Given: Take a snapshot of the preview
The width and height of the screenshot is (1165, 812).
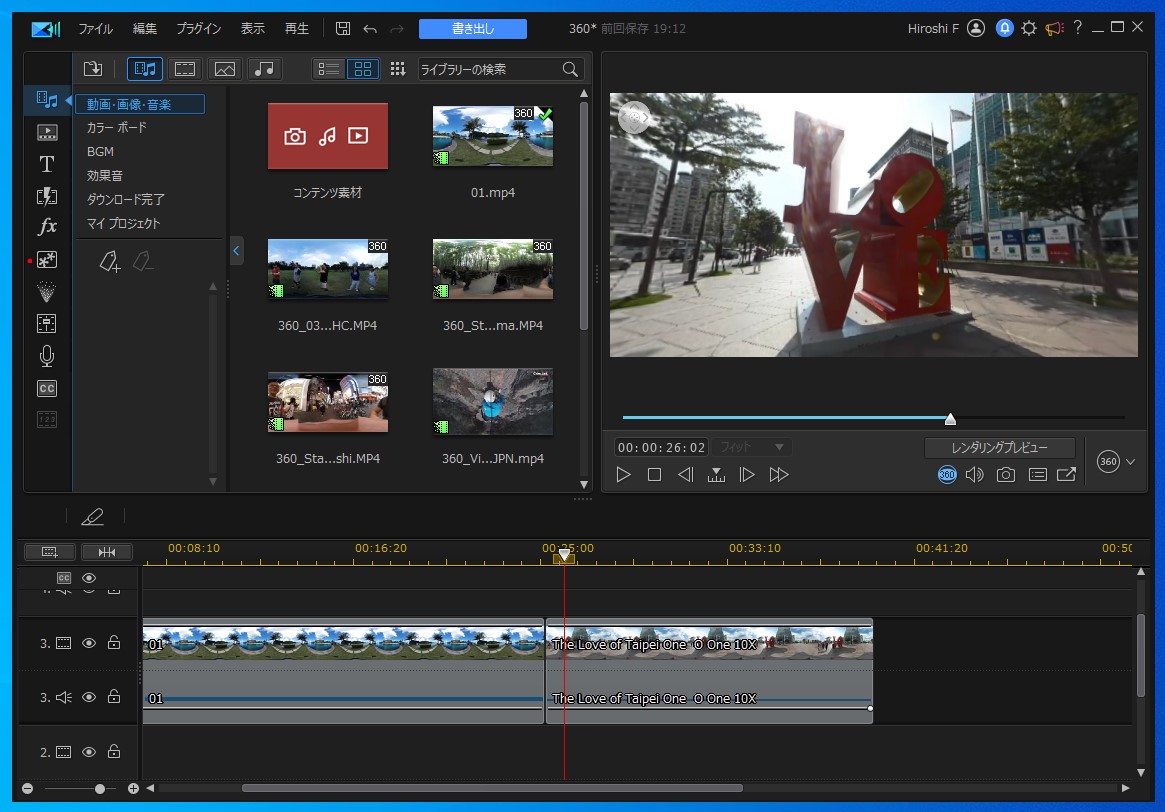Looking at the screenshot, I should coord(1006,475).
